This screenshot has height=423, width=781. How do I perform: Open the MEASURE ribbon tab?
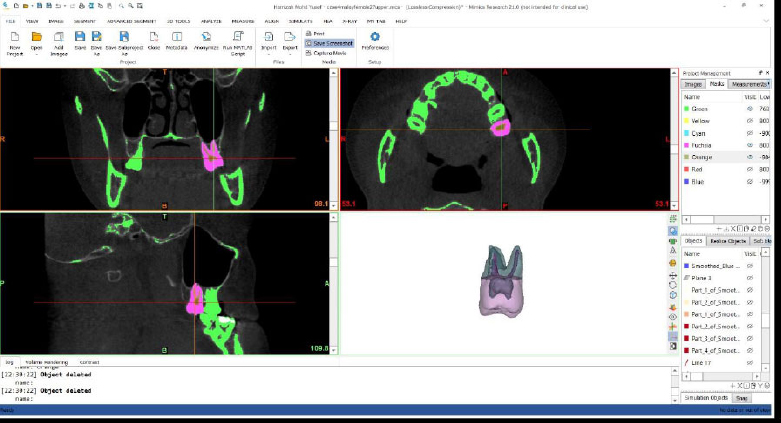point(243,21)
